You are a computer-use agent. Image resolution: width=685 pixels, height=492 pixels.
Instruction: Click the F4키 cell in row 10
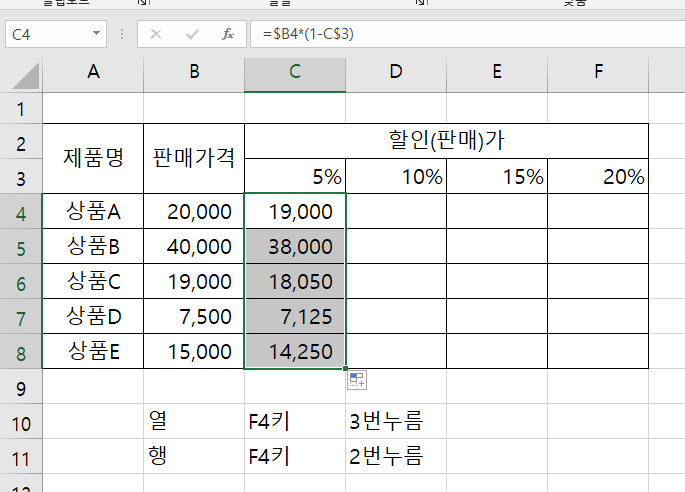[x=295, y=421]
